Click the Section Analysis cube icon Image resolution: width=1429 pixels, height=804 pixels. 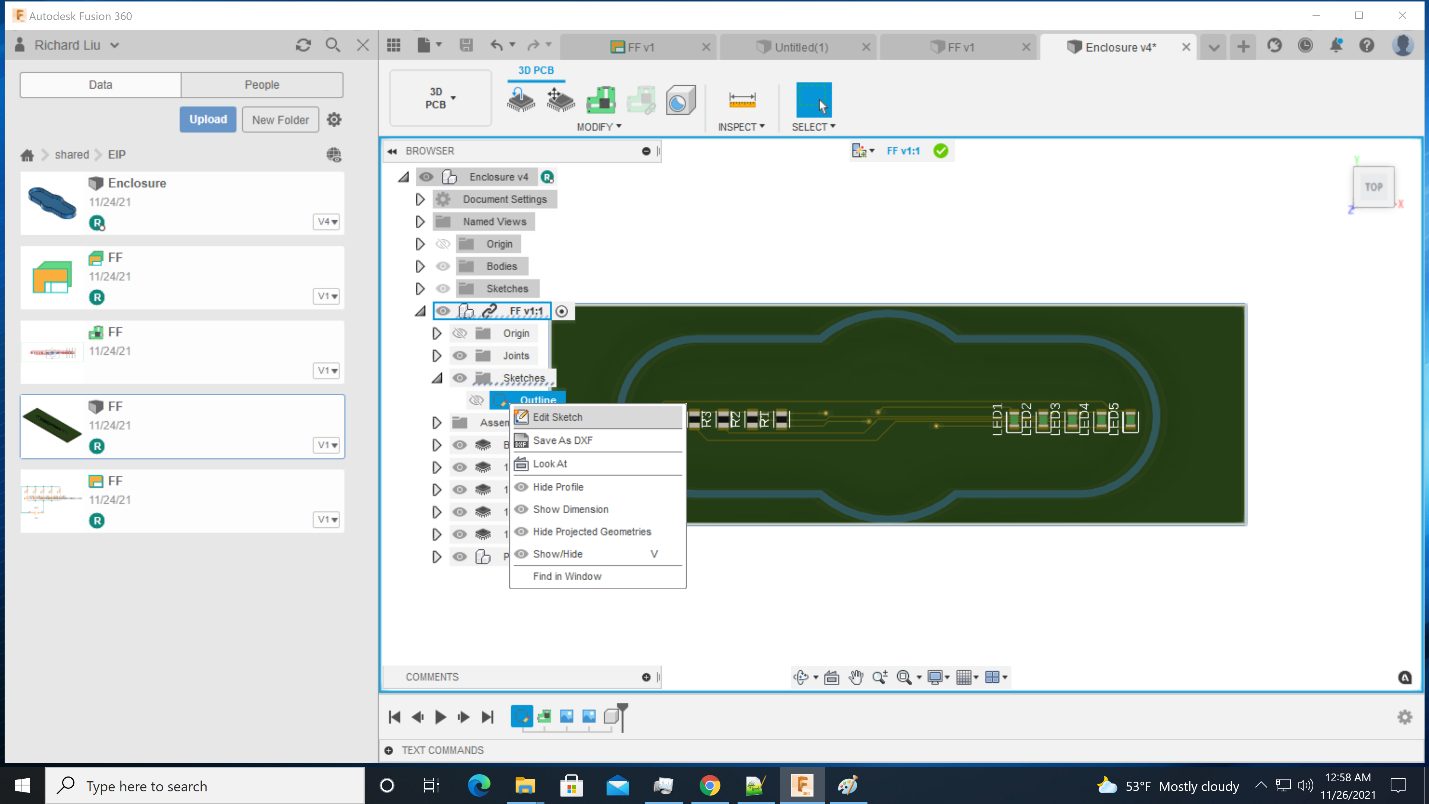(681, 100)
